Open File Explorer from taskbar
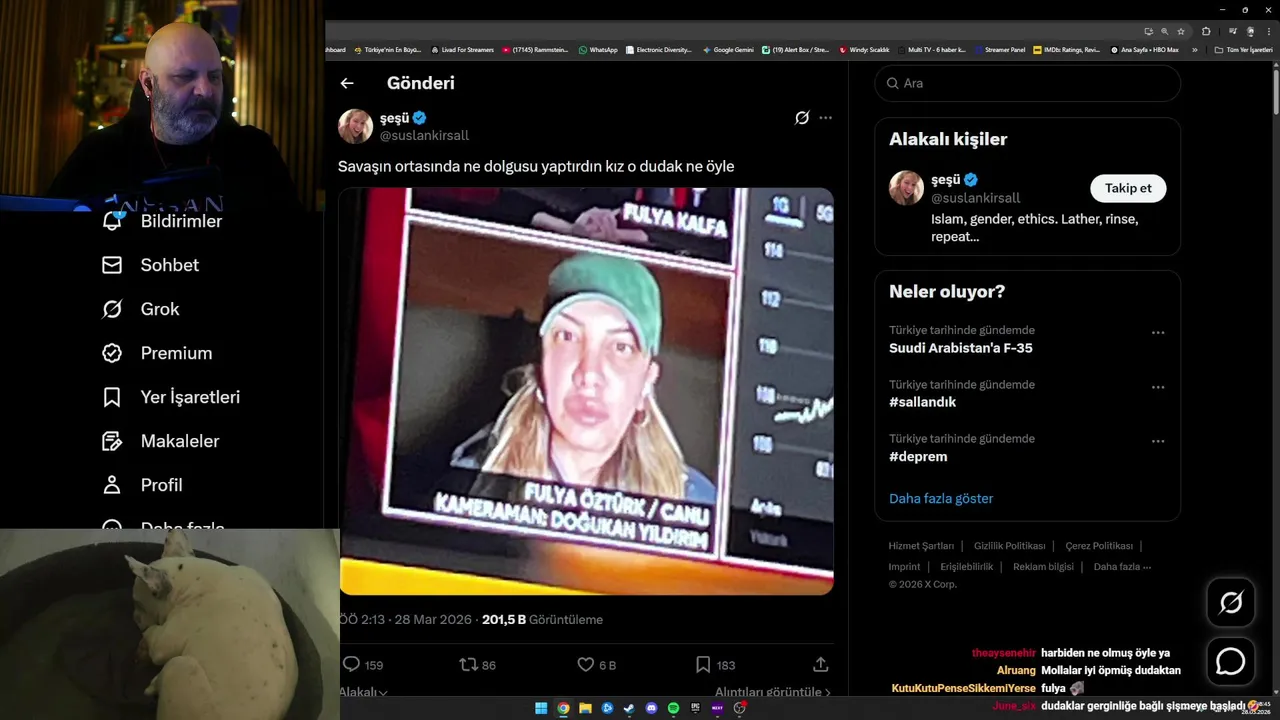The image size is (1280, 720). (x=585, y=708)
